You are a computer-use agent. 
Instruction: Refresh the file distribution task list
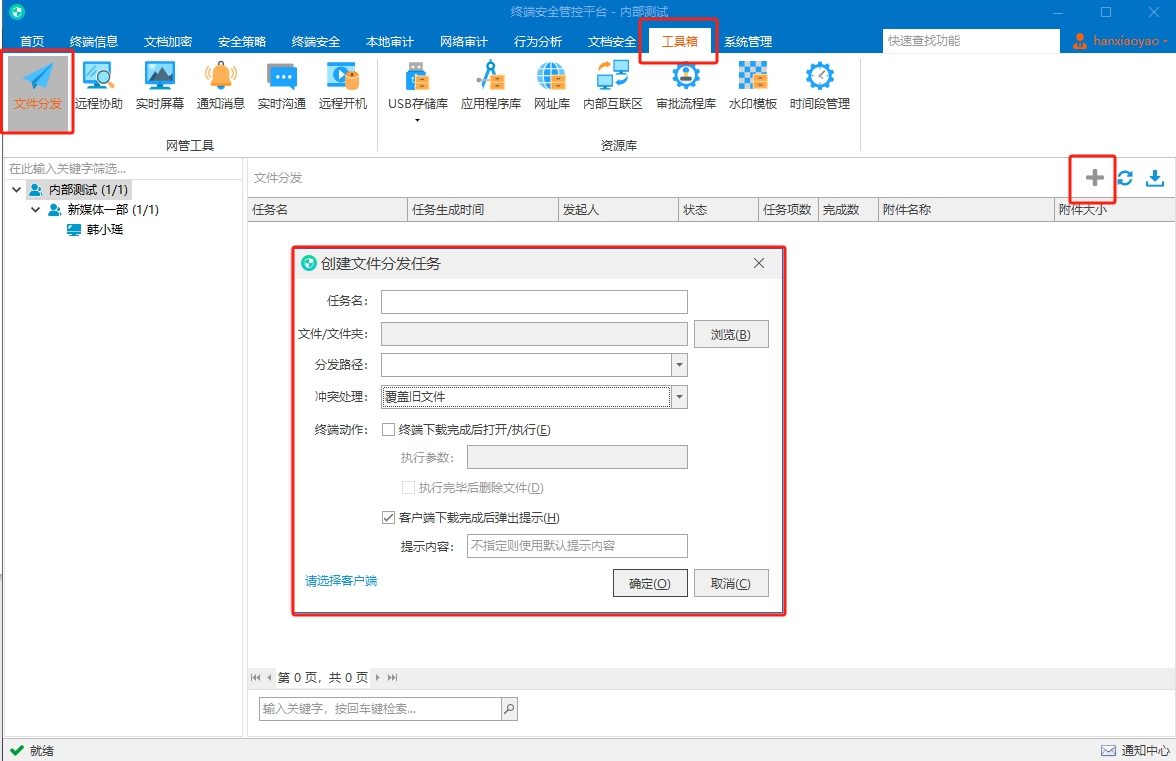point(1124,178)
